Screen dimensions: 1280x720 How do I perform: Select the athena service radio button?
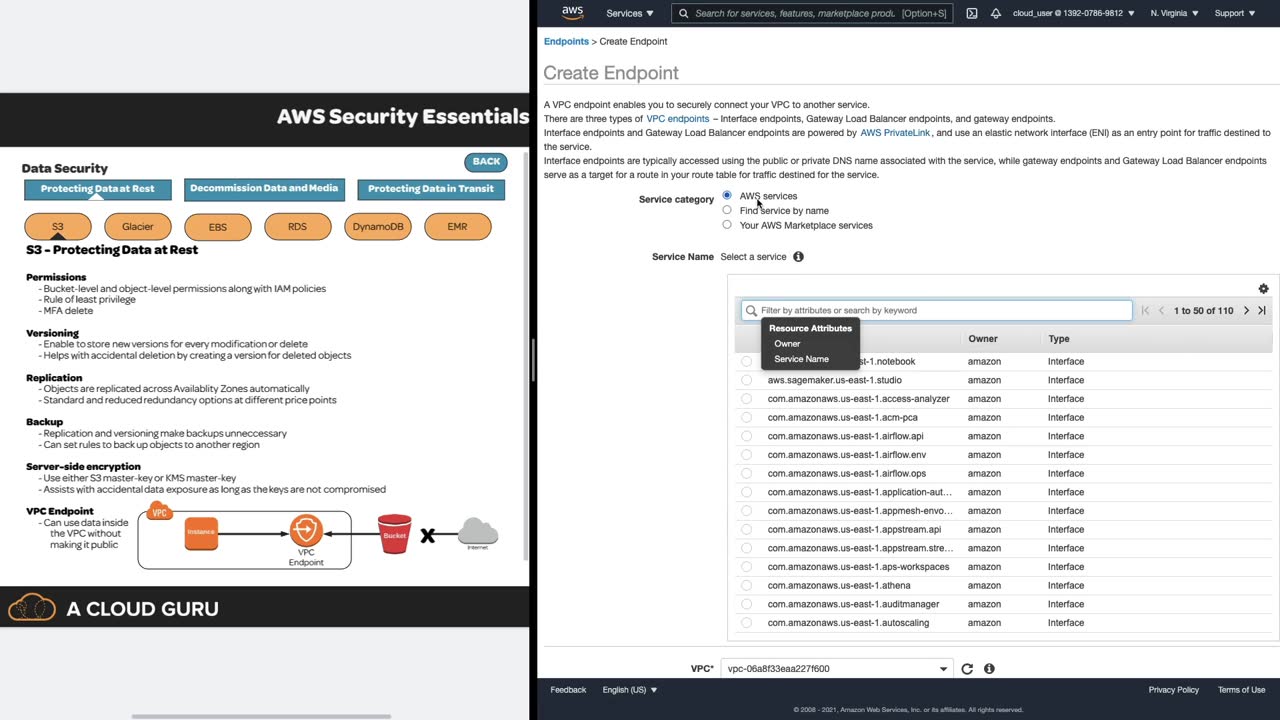746,585
